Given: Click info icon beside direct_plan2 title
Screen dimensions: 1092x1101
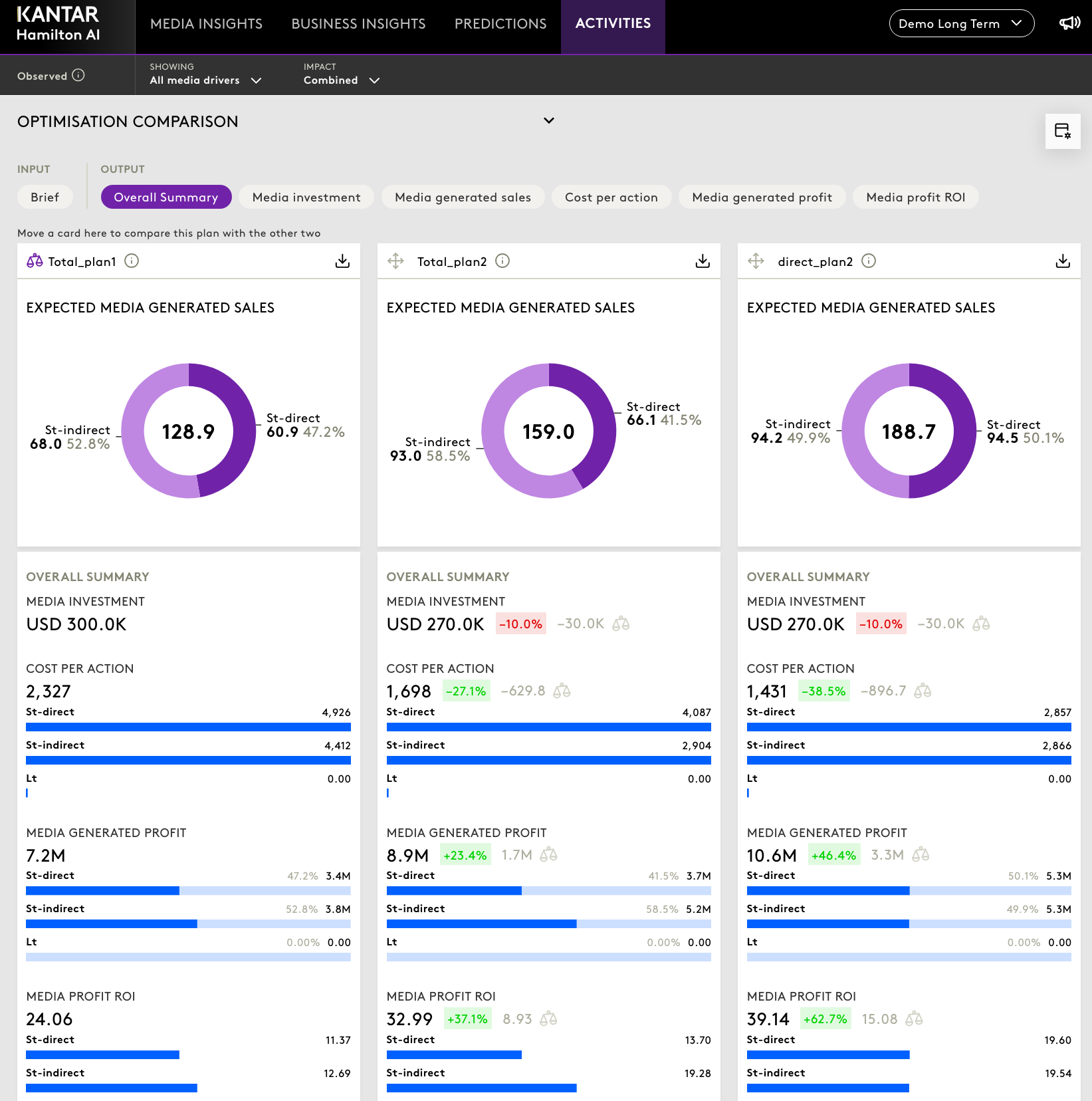Looking at the screenshot, I should (869, 261).
